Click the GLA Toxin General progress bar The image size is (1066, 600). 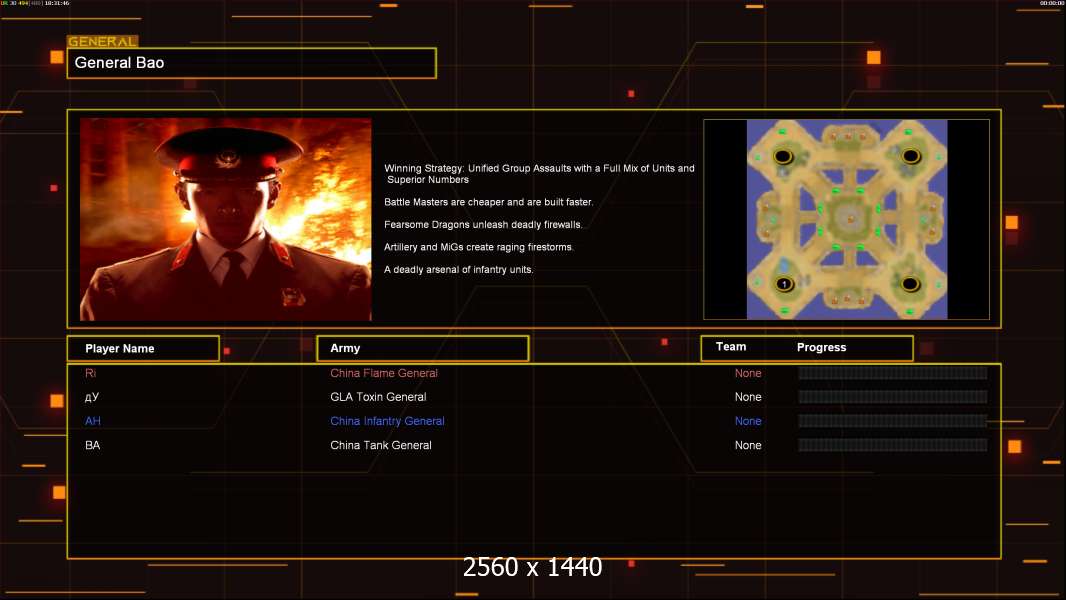click(x=893, y=397)
